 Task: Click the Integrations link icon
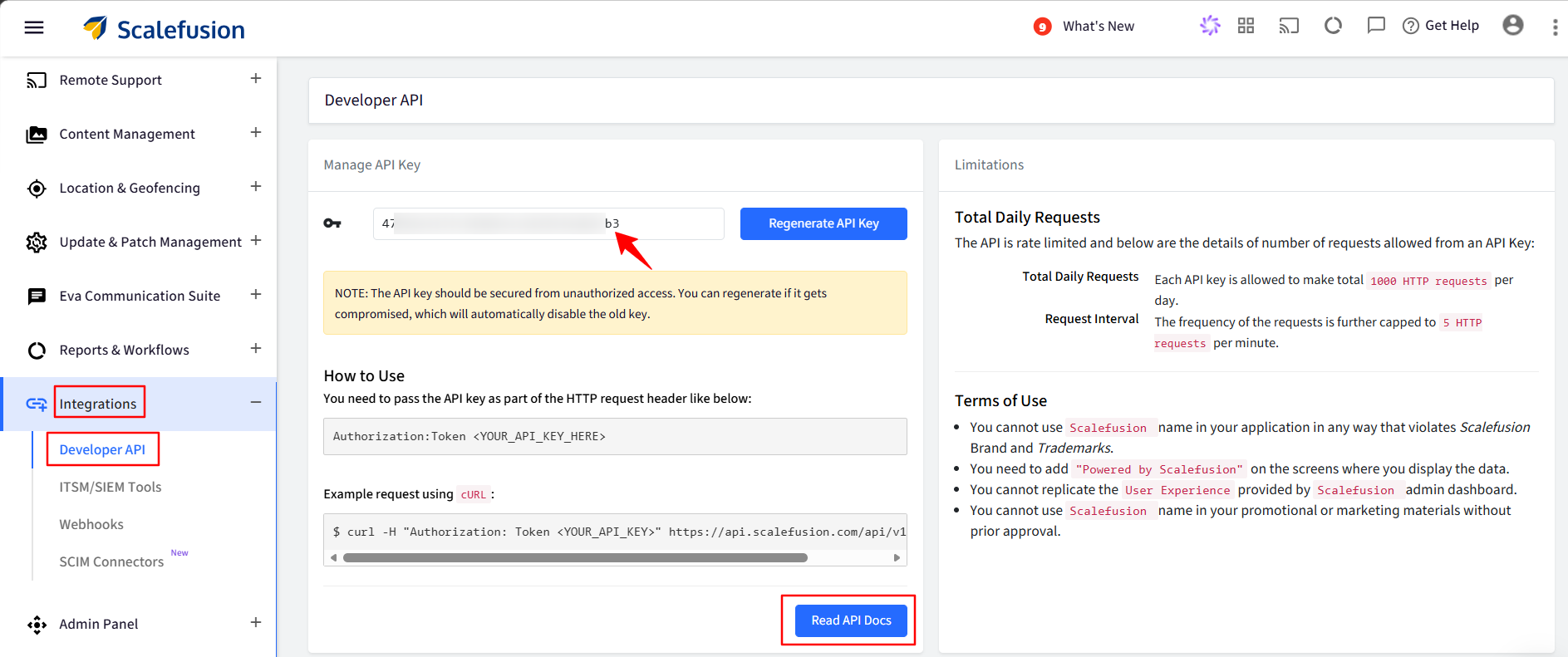[x=37, y=404]
